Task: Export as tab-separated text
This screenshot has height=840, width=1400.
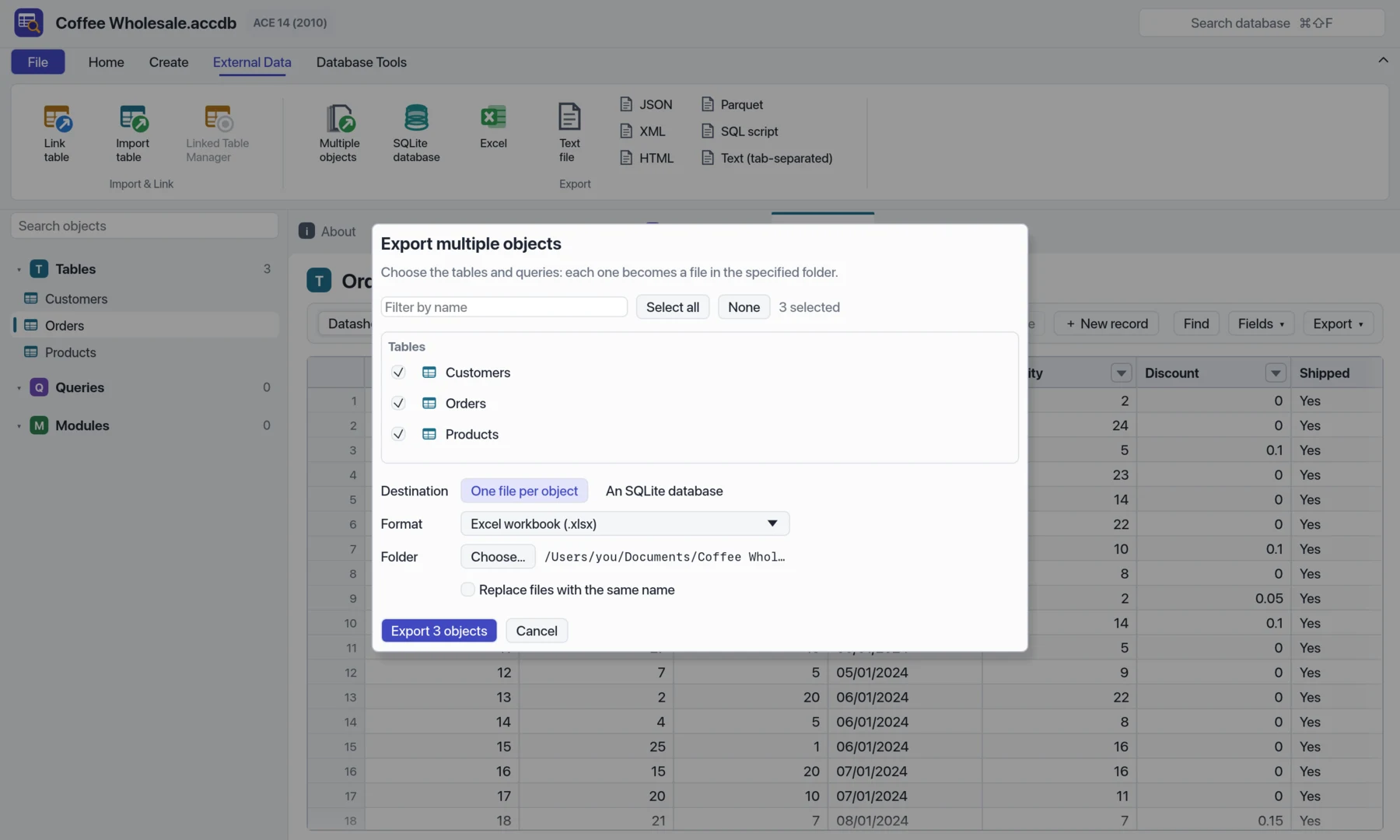Action: point(767,158)
